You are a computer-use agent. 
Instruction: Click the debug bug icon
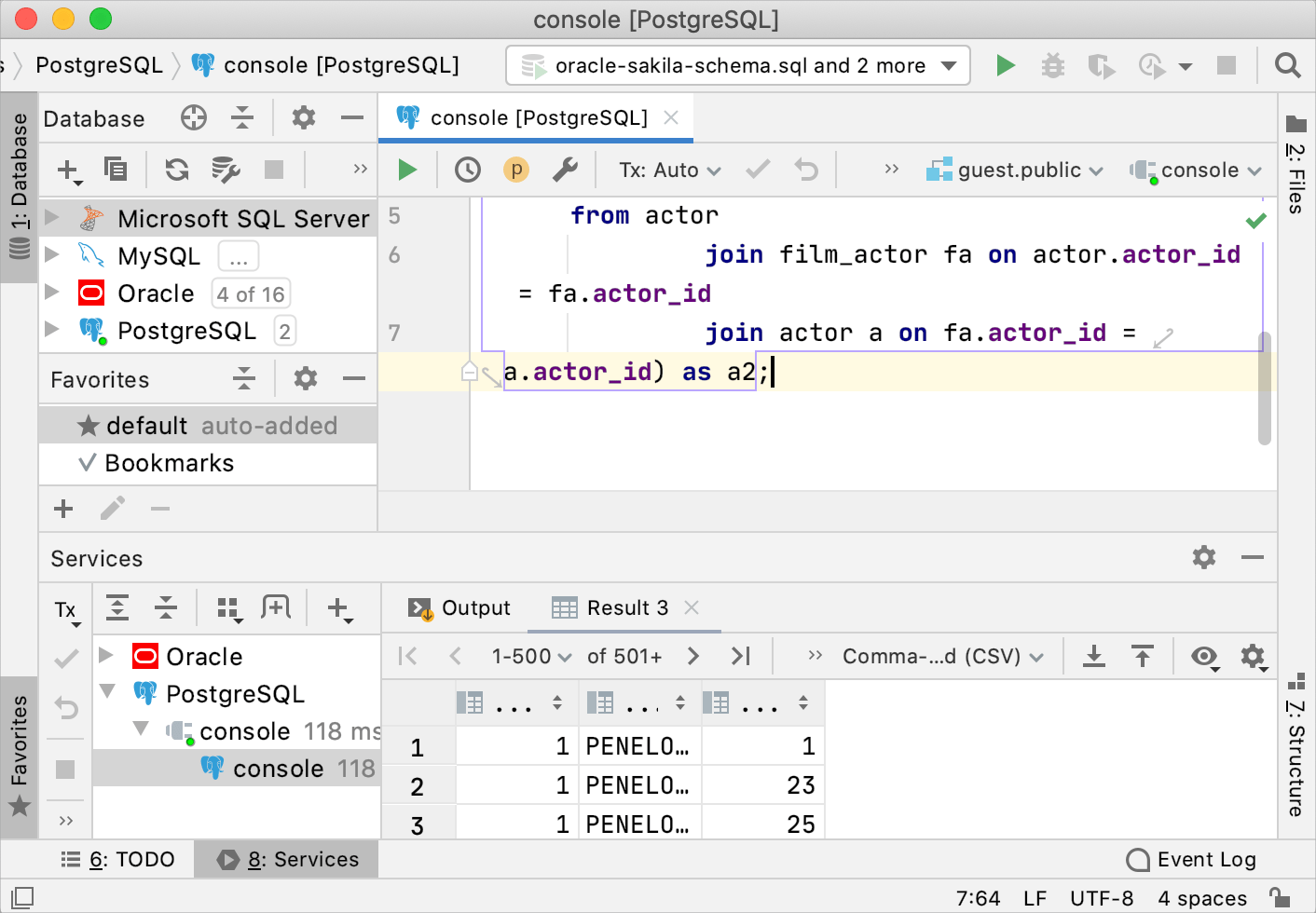tap(1052, 65)
